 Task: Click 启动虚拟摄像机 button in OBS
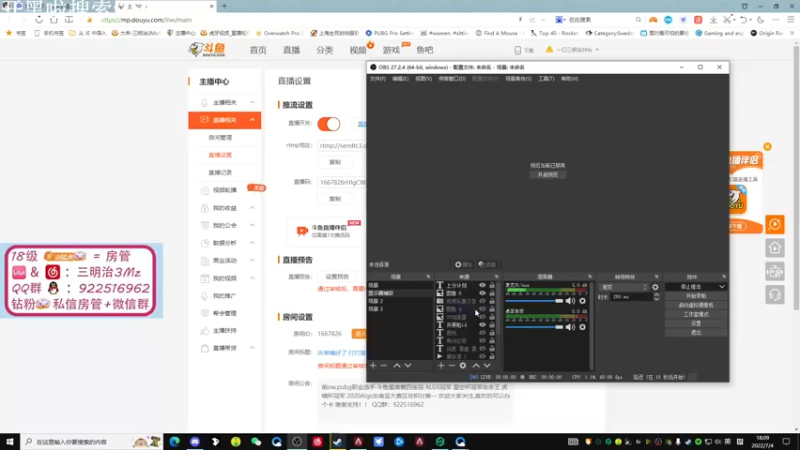(696, 305)
